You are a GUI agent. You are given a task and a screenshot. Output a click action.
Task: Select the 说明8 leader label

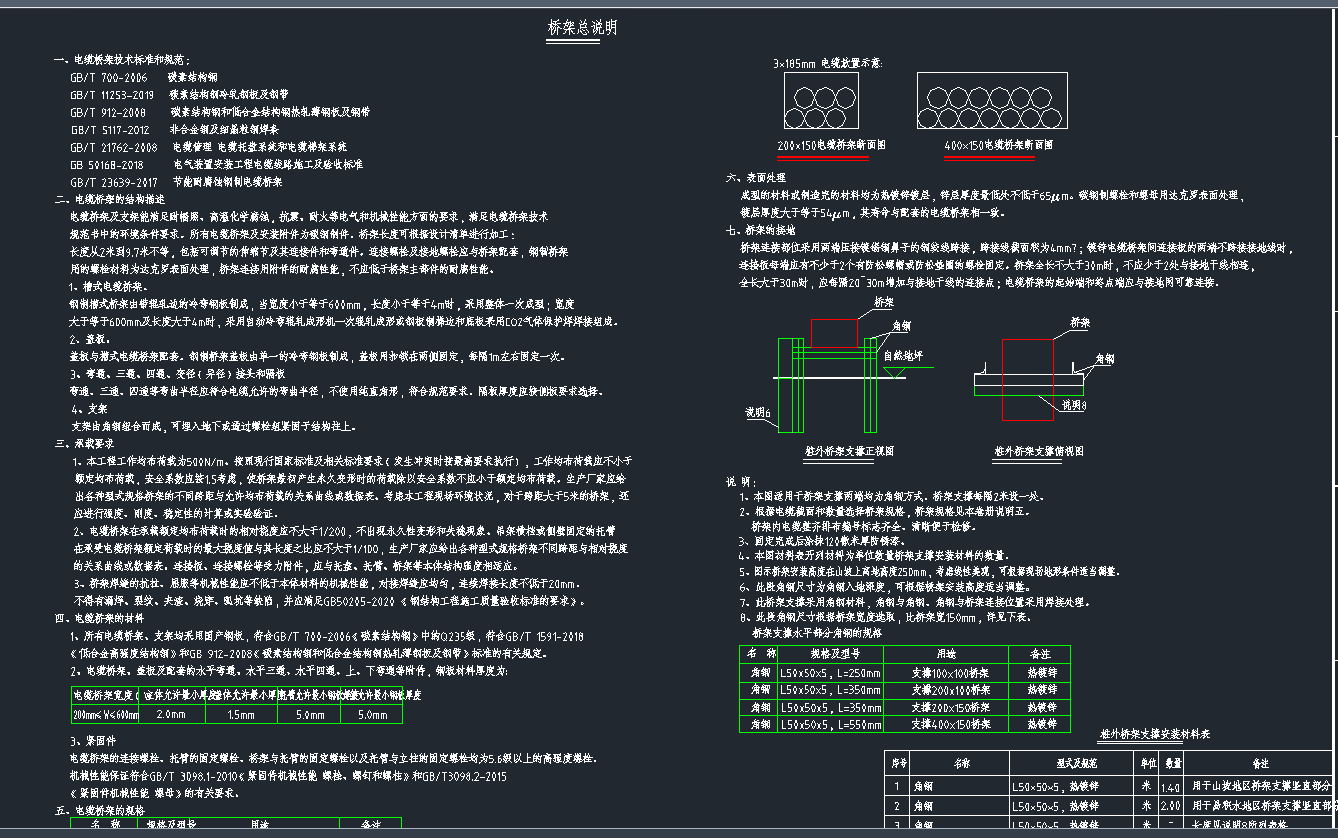[1074, 405]
